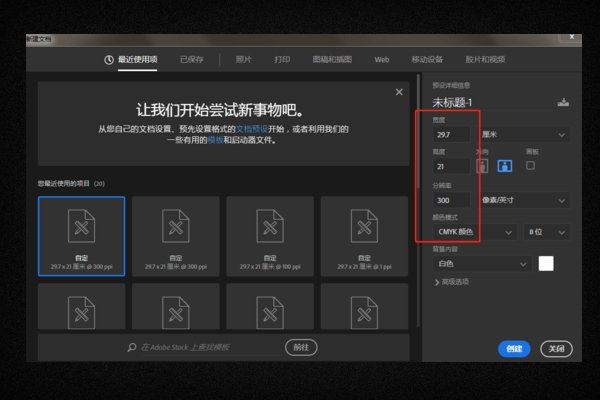600x400 pixels.
Task: Open the 白色 background contents dropdown
Action: click(x=482, y=264)
